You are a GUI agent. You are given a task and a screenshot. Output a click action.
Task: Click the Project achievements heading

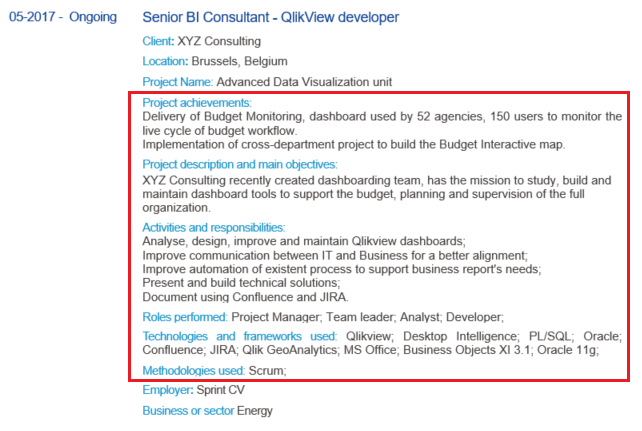point(197,103)
